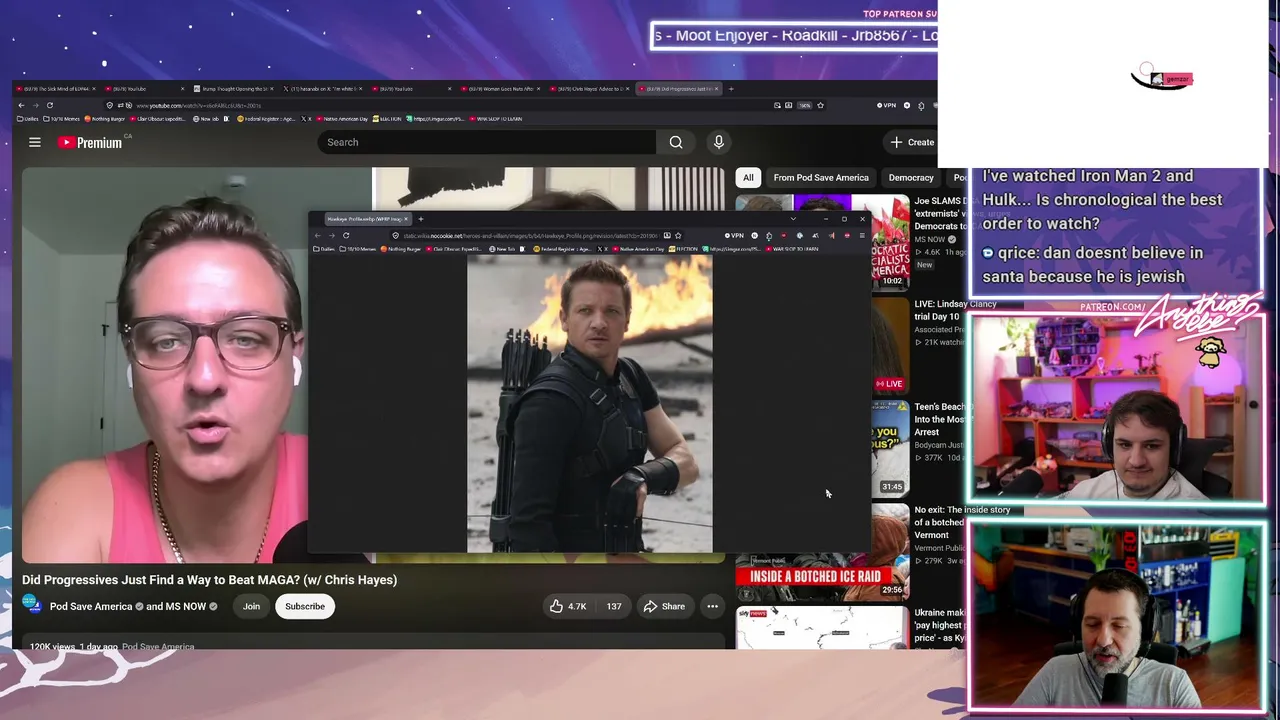The image size is (1280, 720).
Task: Open the Clair Obscur bookmark in Hawkeye window
Action: click(x=456, y=249)
